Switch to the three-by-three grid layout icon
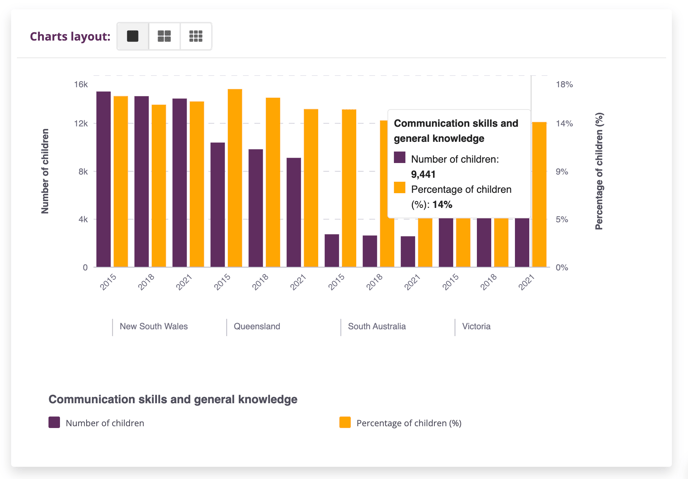Viewport: 688px width, 479px height. (196, 36)
